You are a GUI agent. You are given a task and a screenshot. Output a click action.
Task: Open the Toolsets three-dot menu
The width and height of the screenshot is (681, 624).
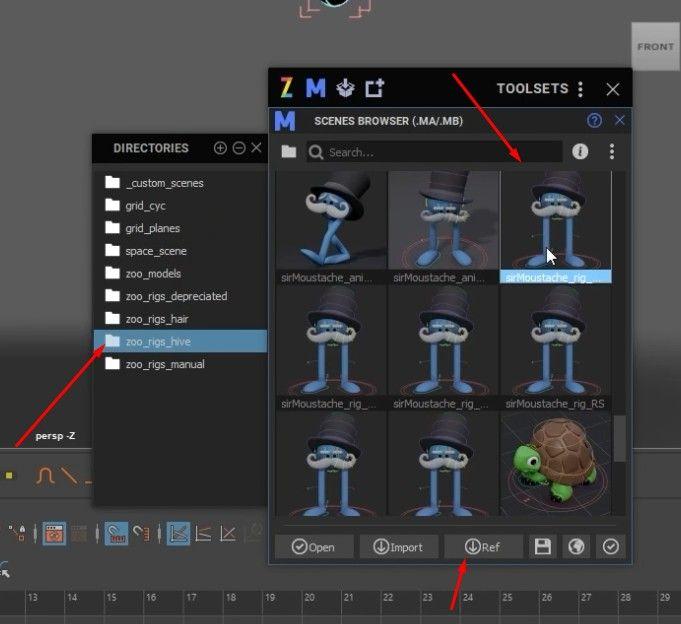click(x=580, y=89)
